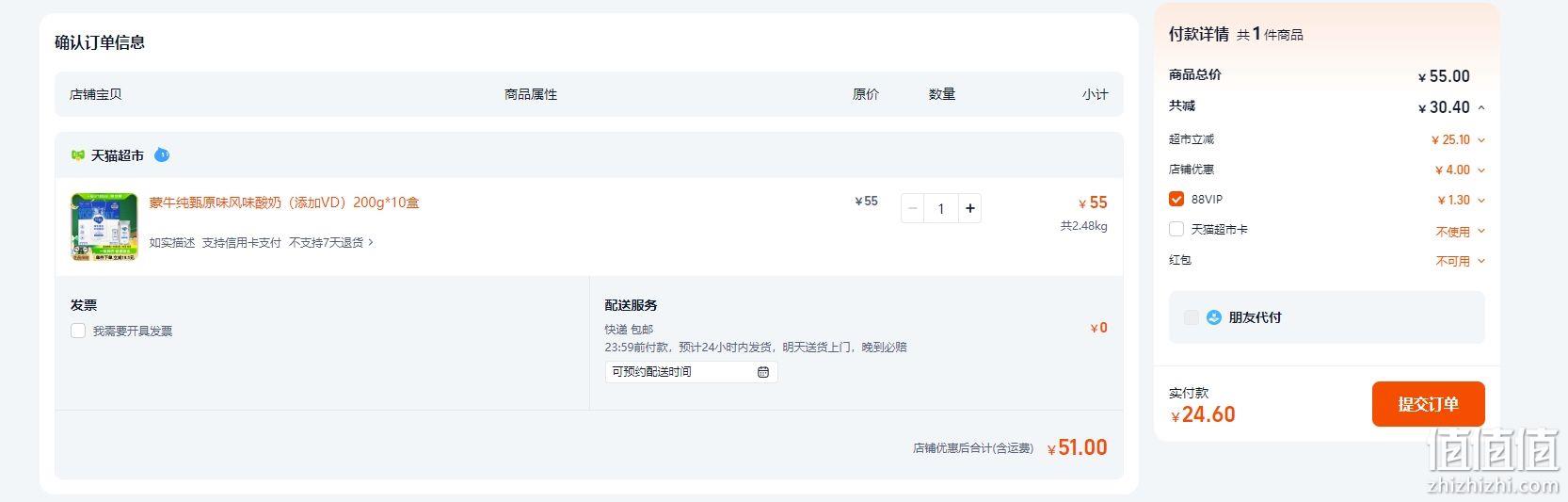Click the 店铺宝贝 column header
Image resolution: width=1568 pixels, height=502 pixels.
(96, 94)
